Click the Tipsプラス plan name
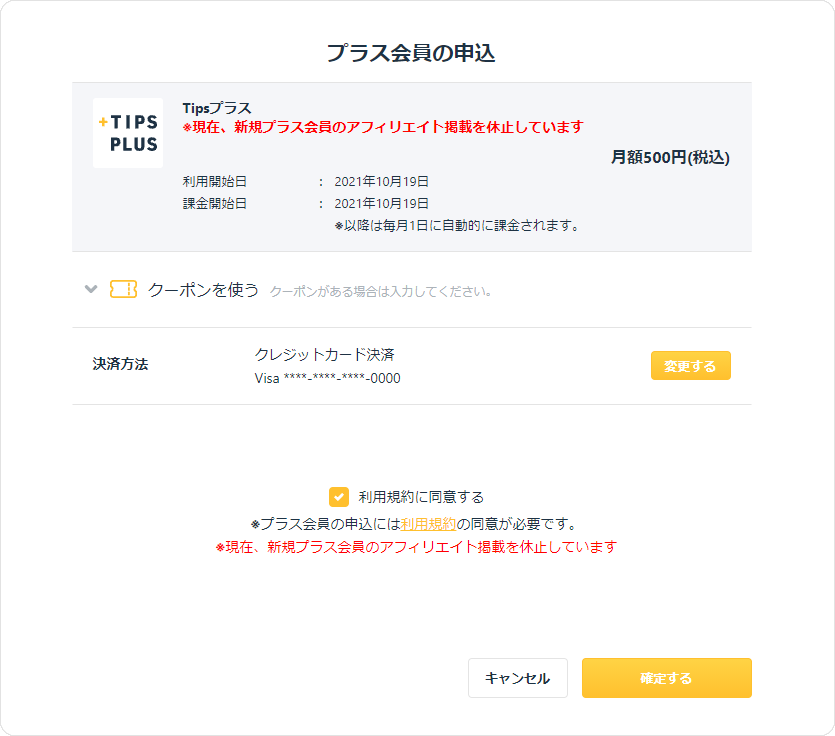Image resolution: width=835 pixels, height=736 pixels. point(217,108)
